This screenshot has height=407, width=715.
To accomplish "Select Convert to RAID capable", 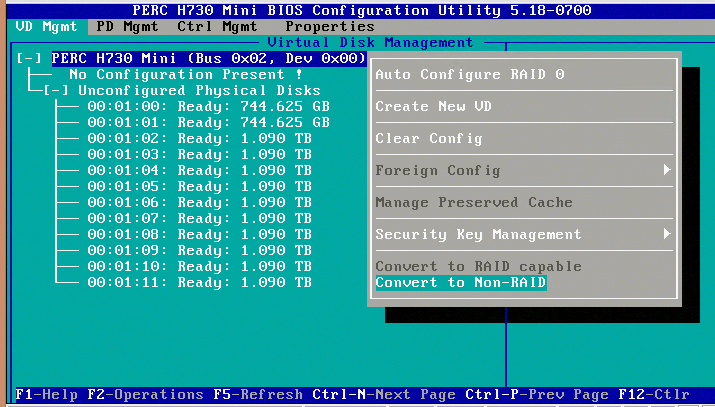I will (478, 266).
